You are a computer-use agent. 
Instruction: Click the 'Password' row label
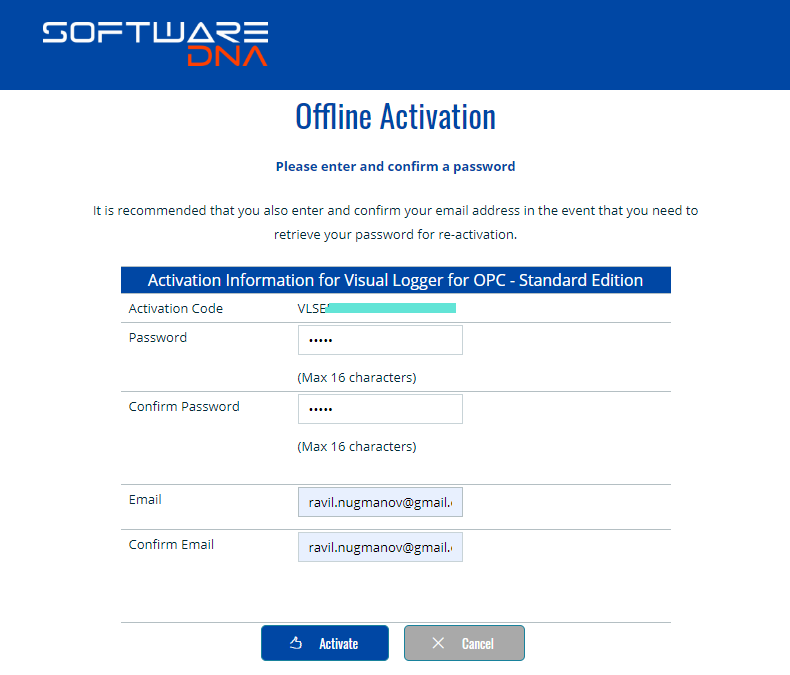158,338
